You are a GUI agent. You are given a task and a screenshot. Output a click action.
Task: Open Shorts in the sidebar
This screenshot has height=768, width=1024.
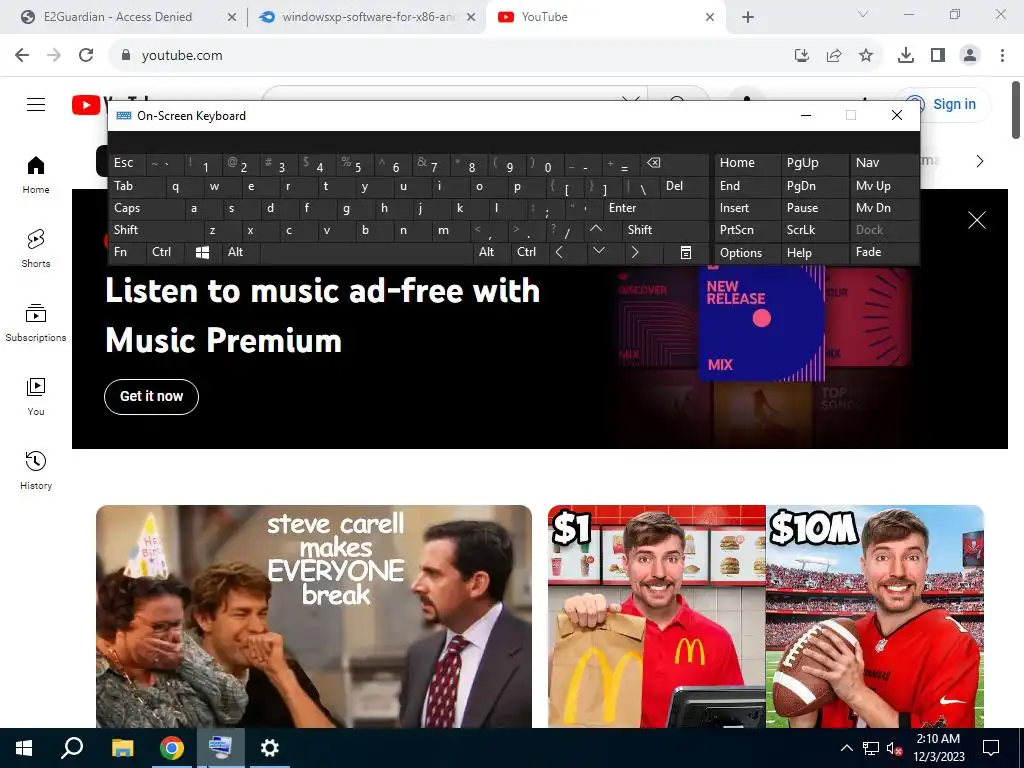(36, 249)
